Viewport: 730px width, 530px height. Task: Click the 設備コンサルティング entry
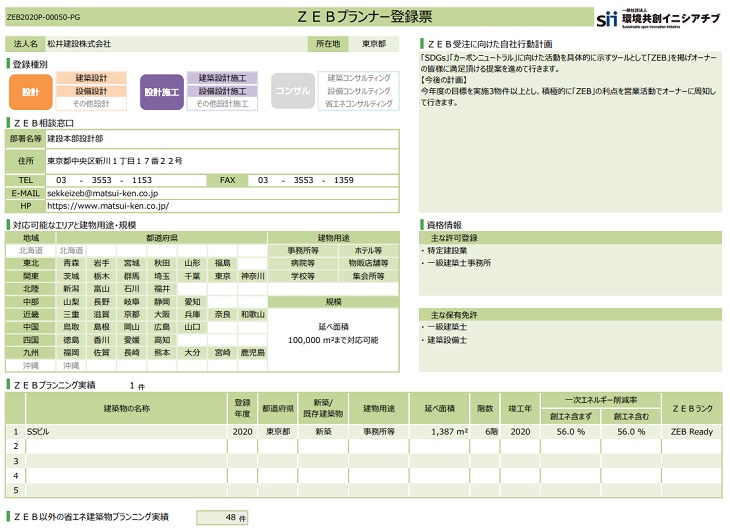point(358,91)
